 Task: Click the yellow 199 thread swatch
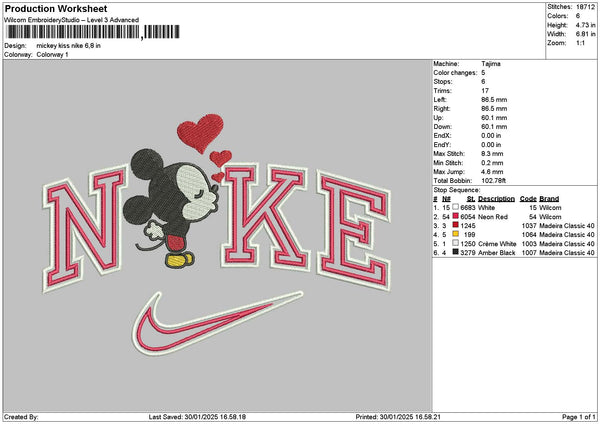pos(455,234)
